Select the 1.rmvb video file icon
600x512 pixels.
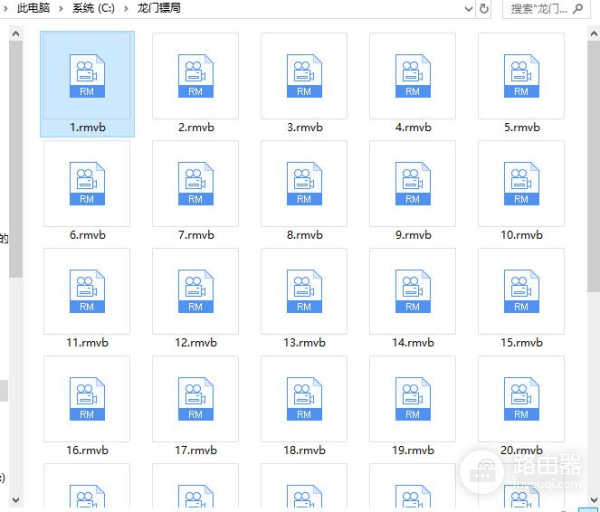click(87, 76)
